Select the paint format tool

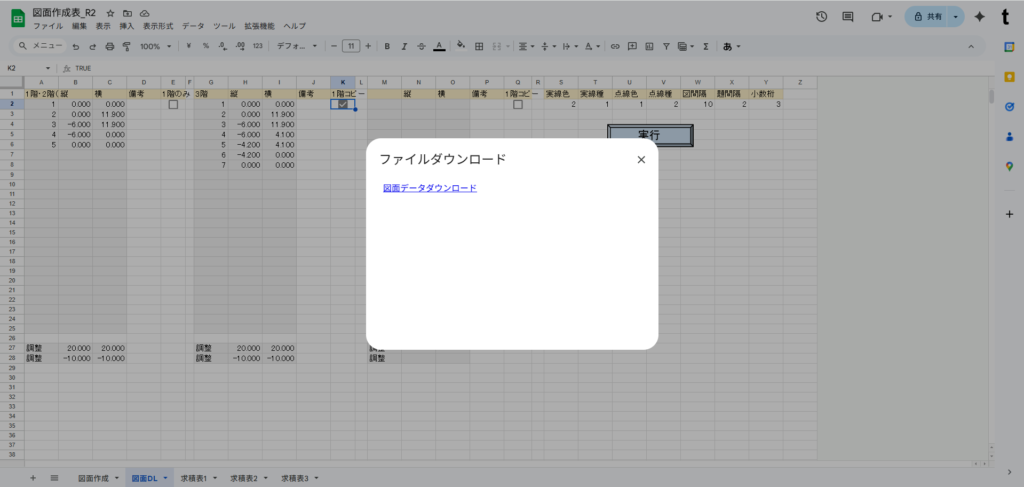click(127, 46)
